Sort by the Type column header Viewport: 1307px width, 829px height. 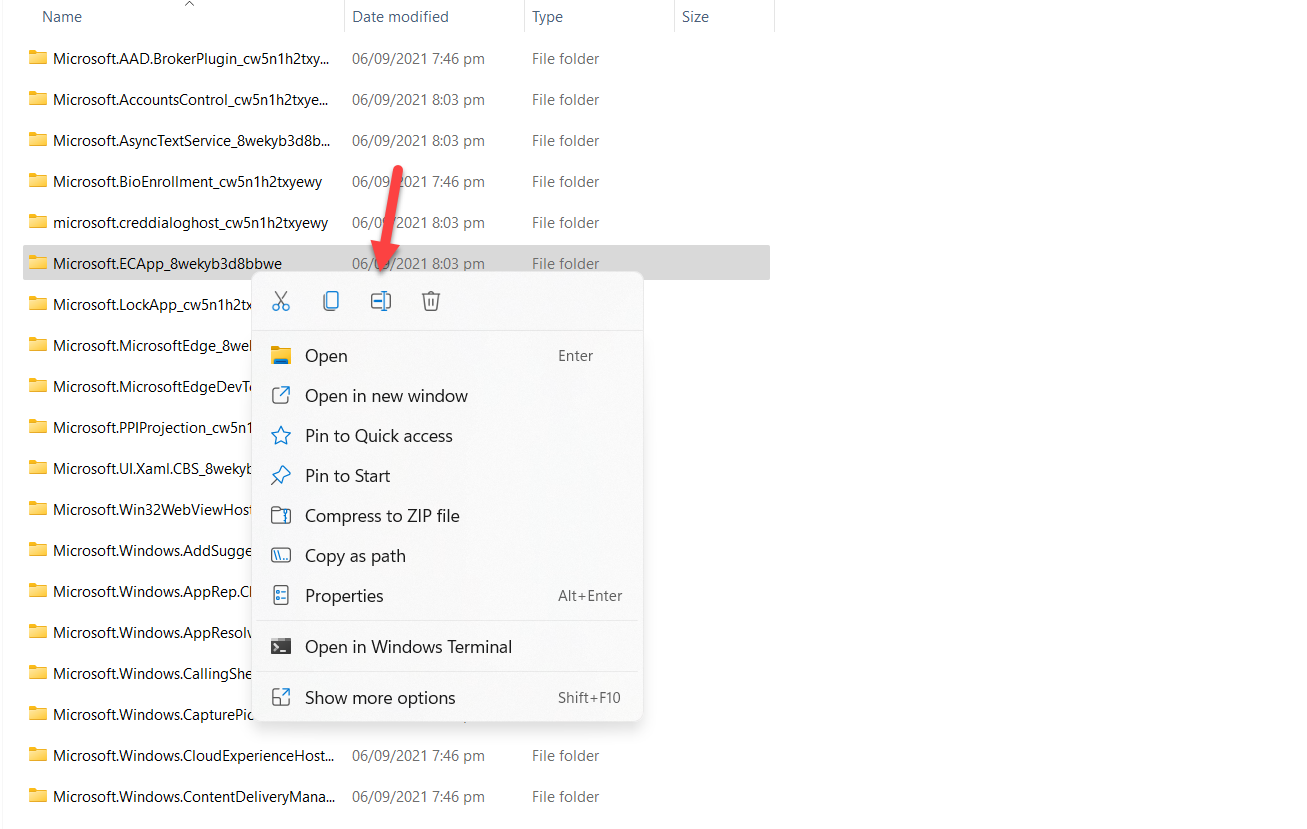point(547,17)
